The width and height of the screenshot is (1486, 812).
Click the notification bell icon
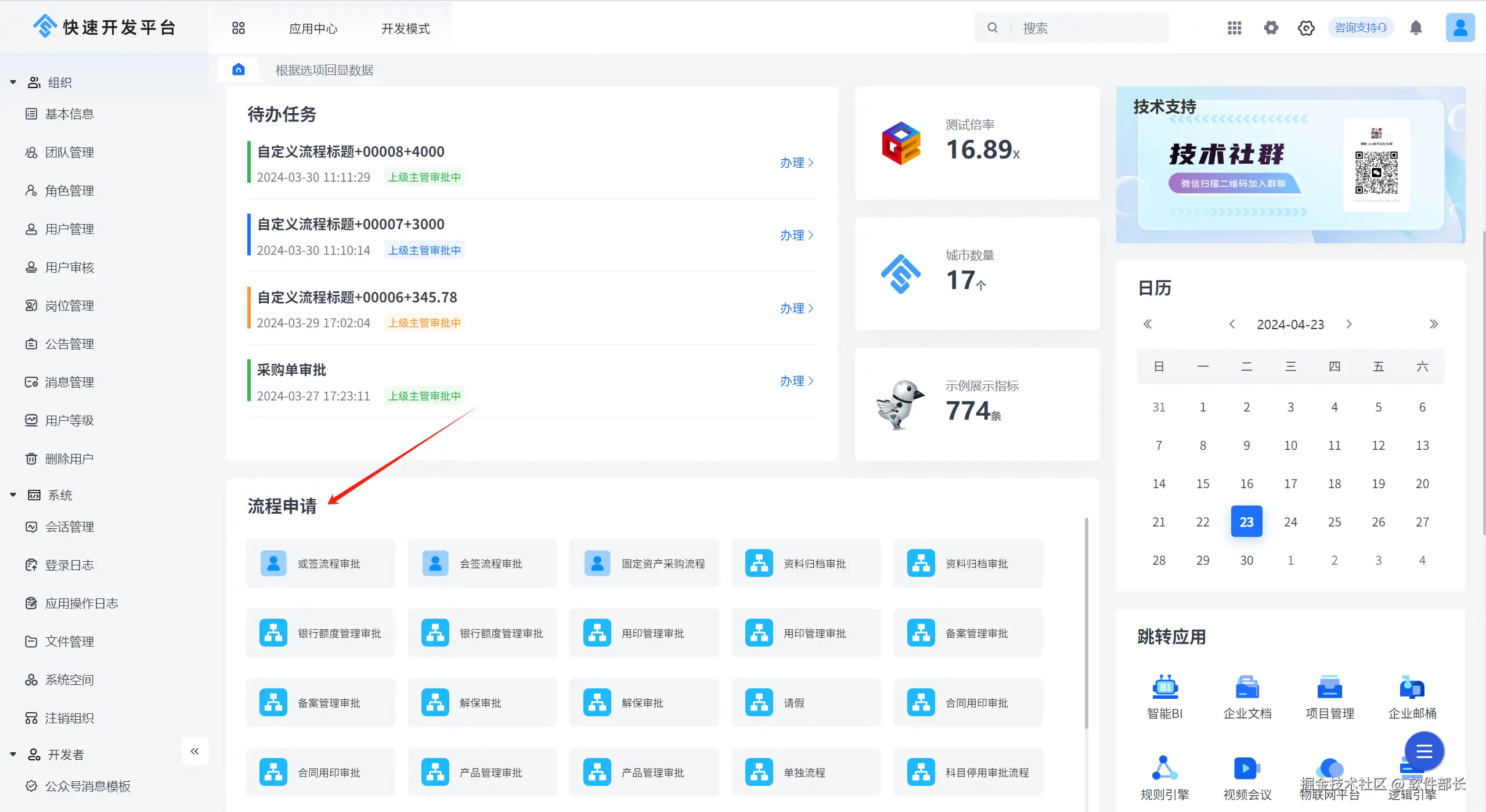click(1416, 27)
